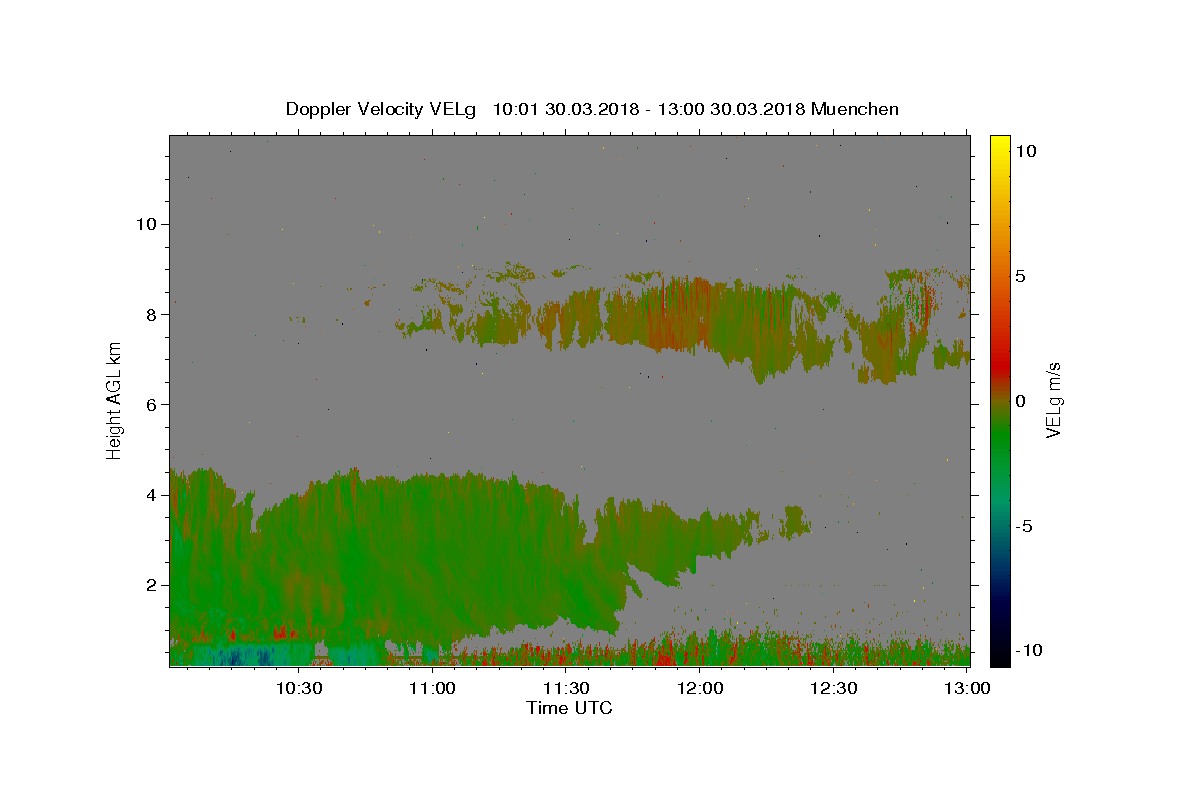
Task: Click the colorbar value -5 label
Action: click(x=1024, y=526)
